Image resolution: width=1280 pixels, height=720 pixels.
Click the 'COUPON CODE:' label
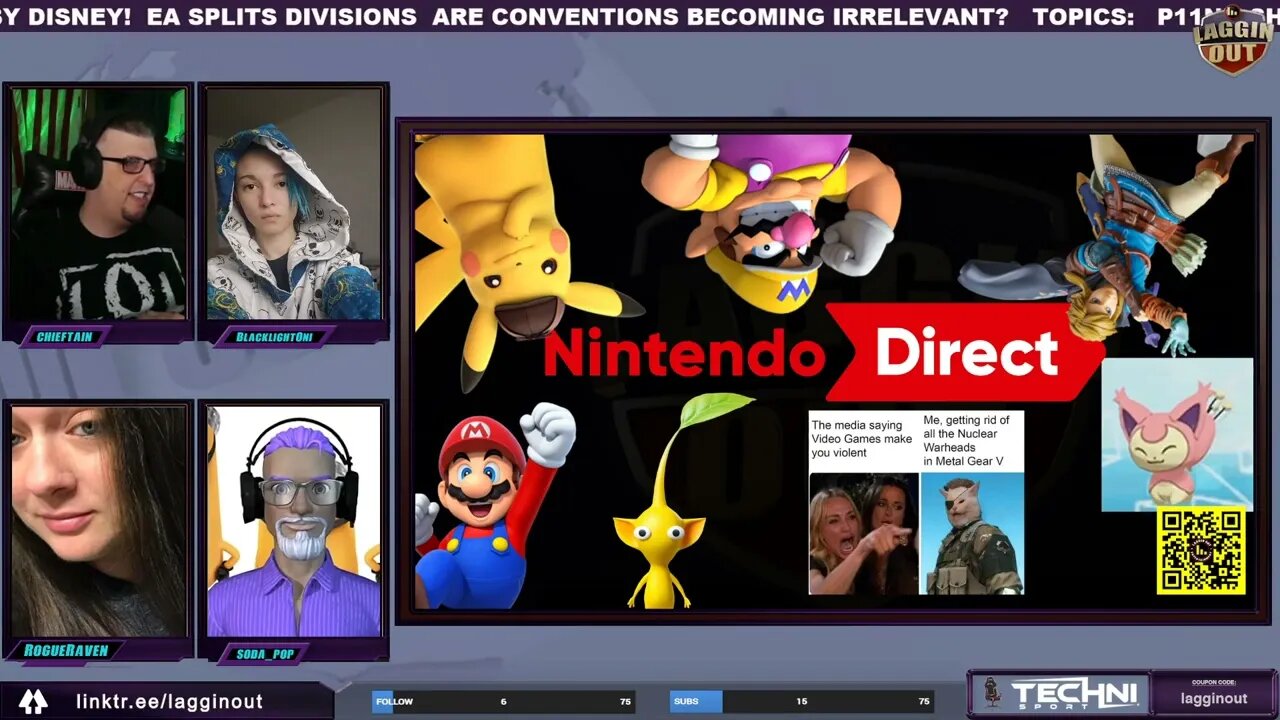tap(1213, 682)
